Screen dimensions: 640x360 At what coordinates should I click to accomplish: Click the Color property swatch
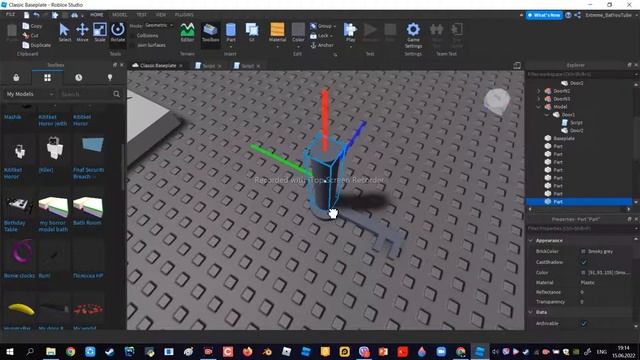pyautogui.click(x=583, y=272)
